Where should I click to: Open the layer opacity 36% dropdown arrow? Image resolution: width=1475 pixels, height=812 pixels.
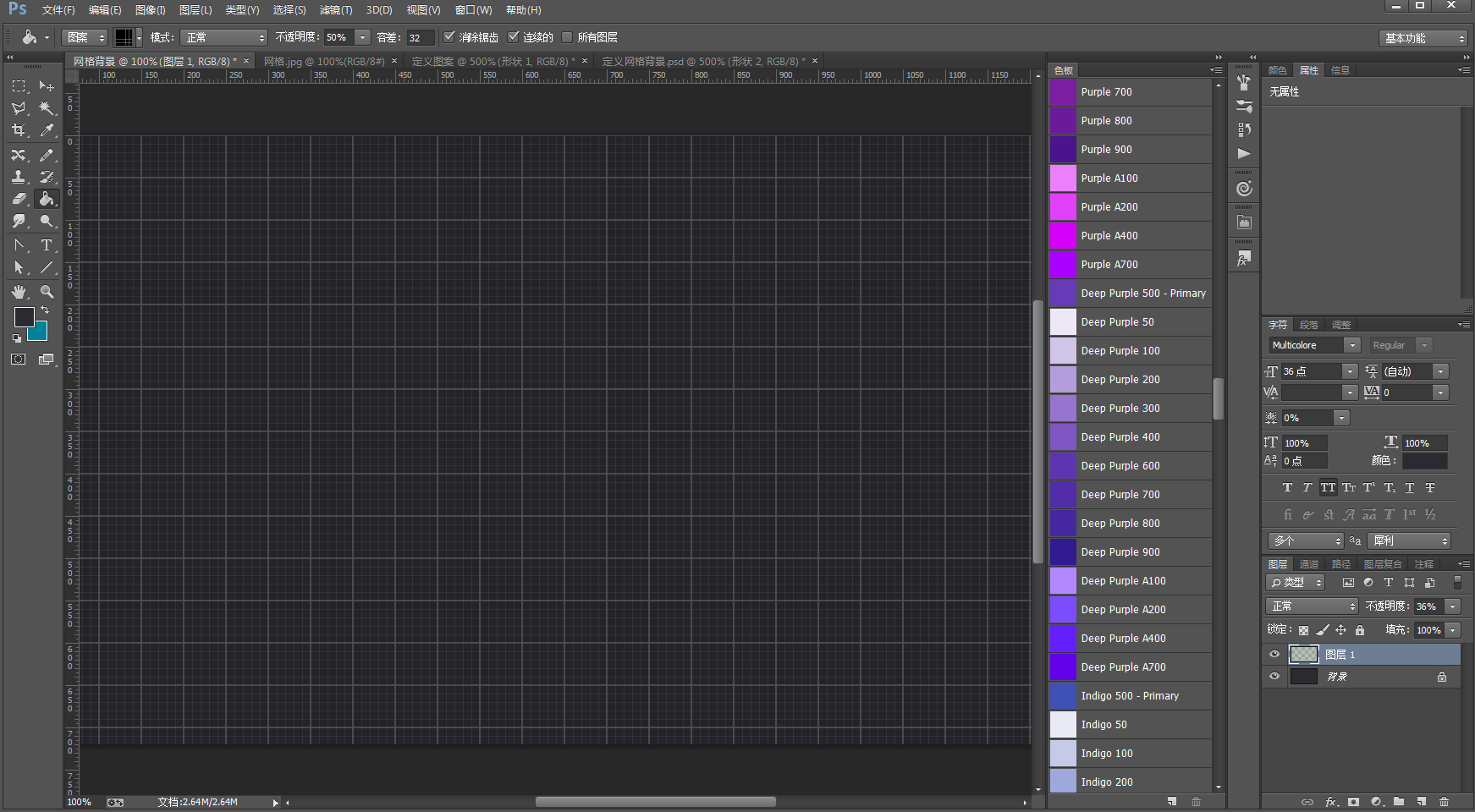[x=1453, y=606]
